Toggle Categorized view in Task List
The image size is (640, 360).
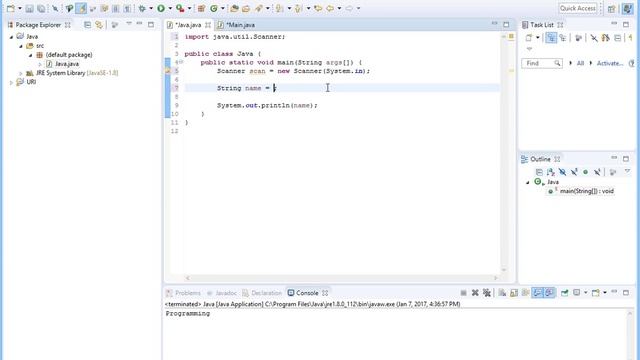pyautogui.click(x=551, y=38)
